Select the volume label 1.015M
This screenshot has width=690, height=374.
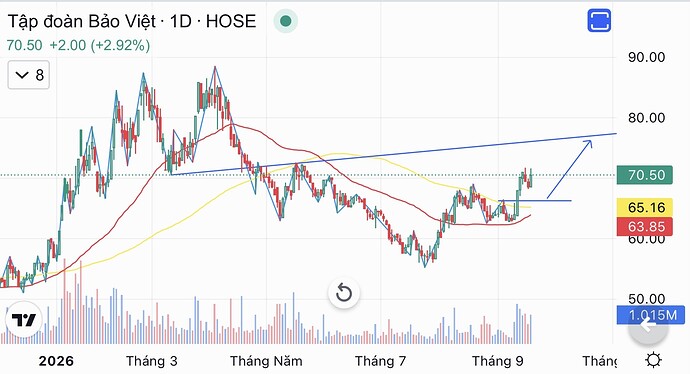(x=650, y=315)
